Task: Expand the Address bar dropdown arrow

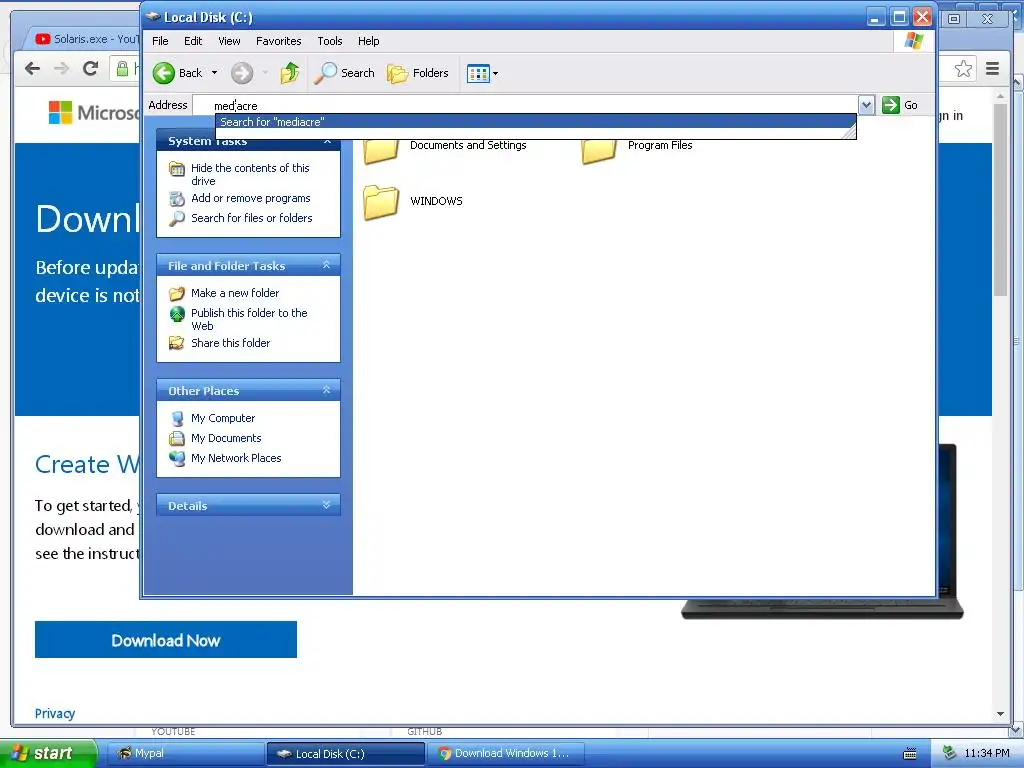Action: [x=866, y=105]
